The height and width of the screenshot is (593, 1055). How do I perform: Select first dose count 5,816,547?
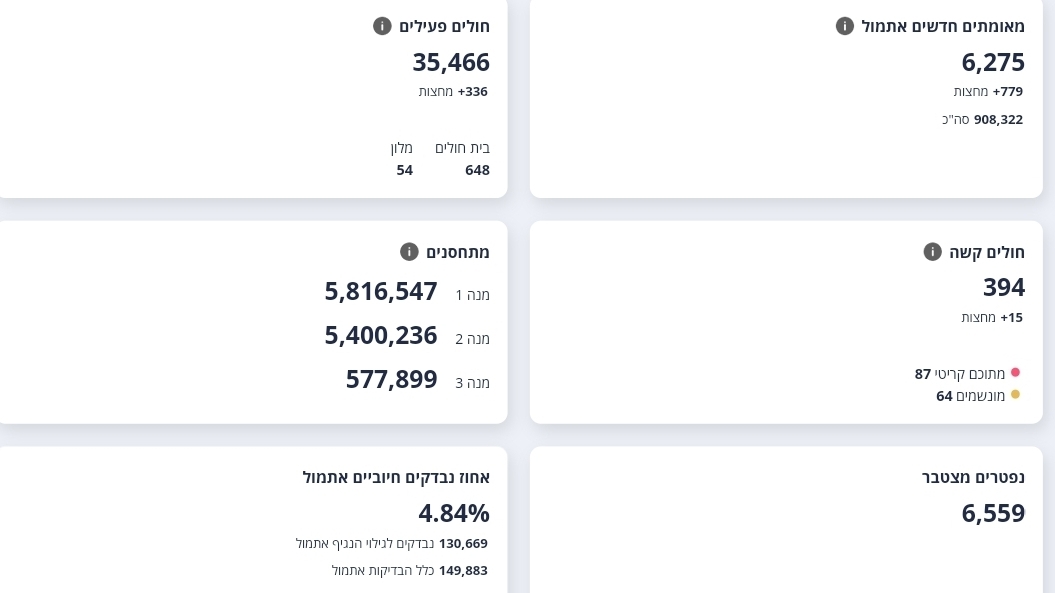point(381,292)
